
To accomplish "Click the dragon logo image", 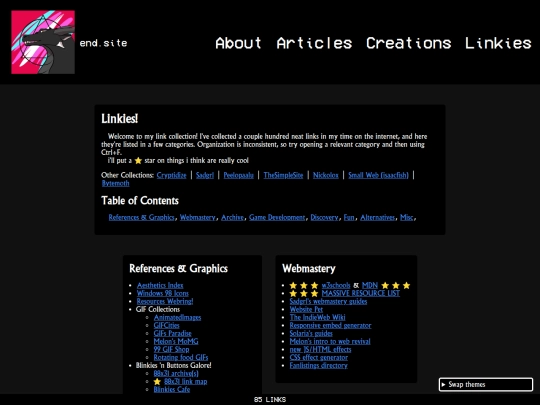I will click(43, 42).
